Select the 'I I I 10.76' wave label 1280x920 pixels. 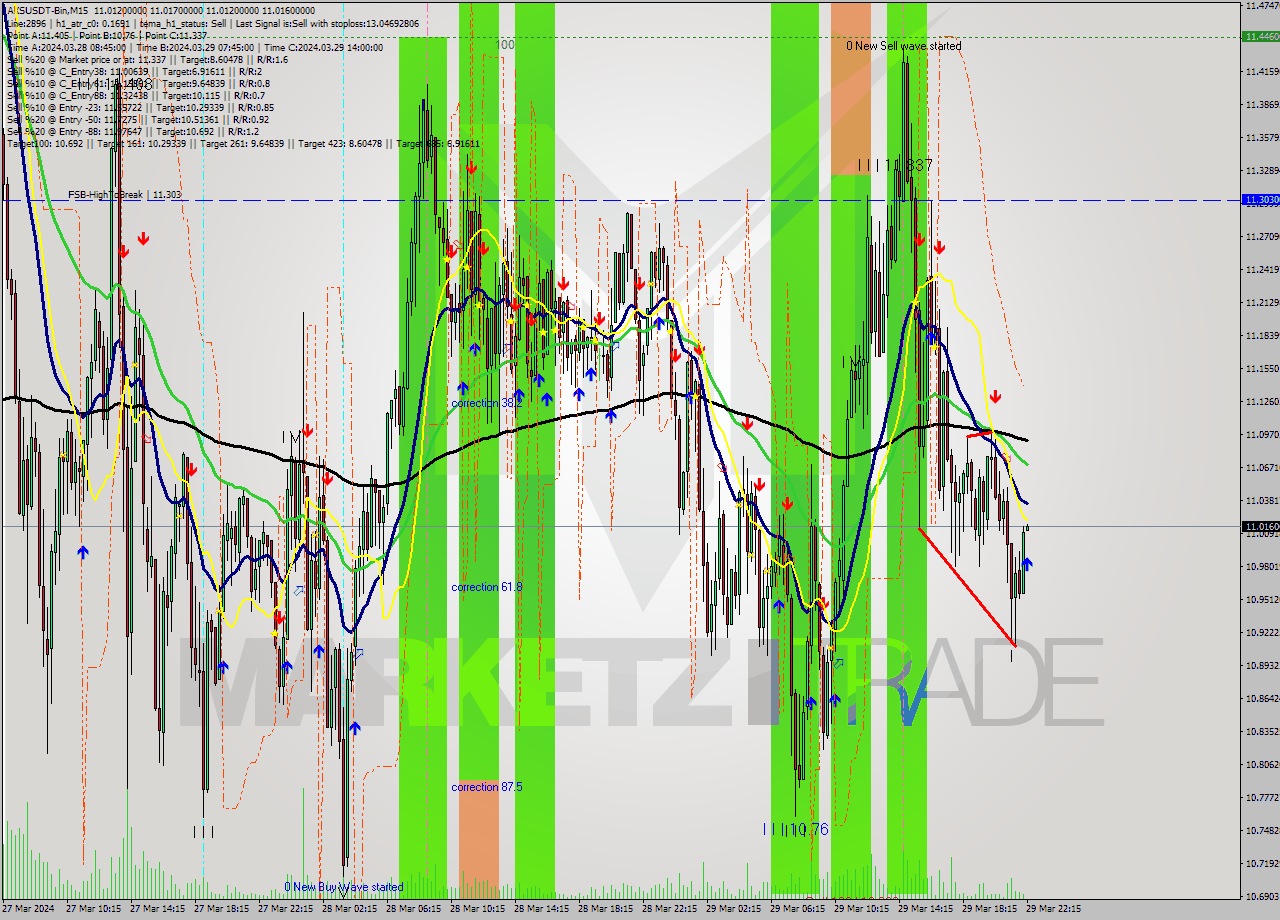tap(795, 829)
